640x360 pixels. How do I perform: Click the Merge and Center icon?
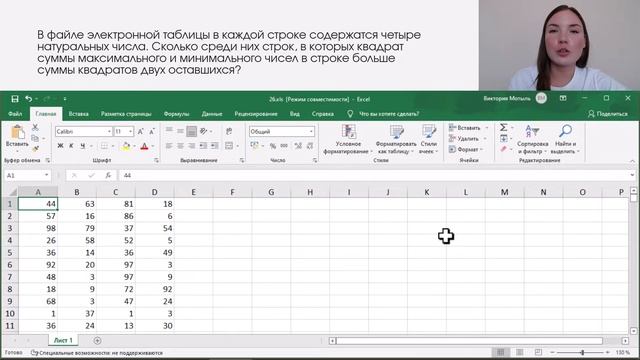coord(229,146)
